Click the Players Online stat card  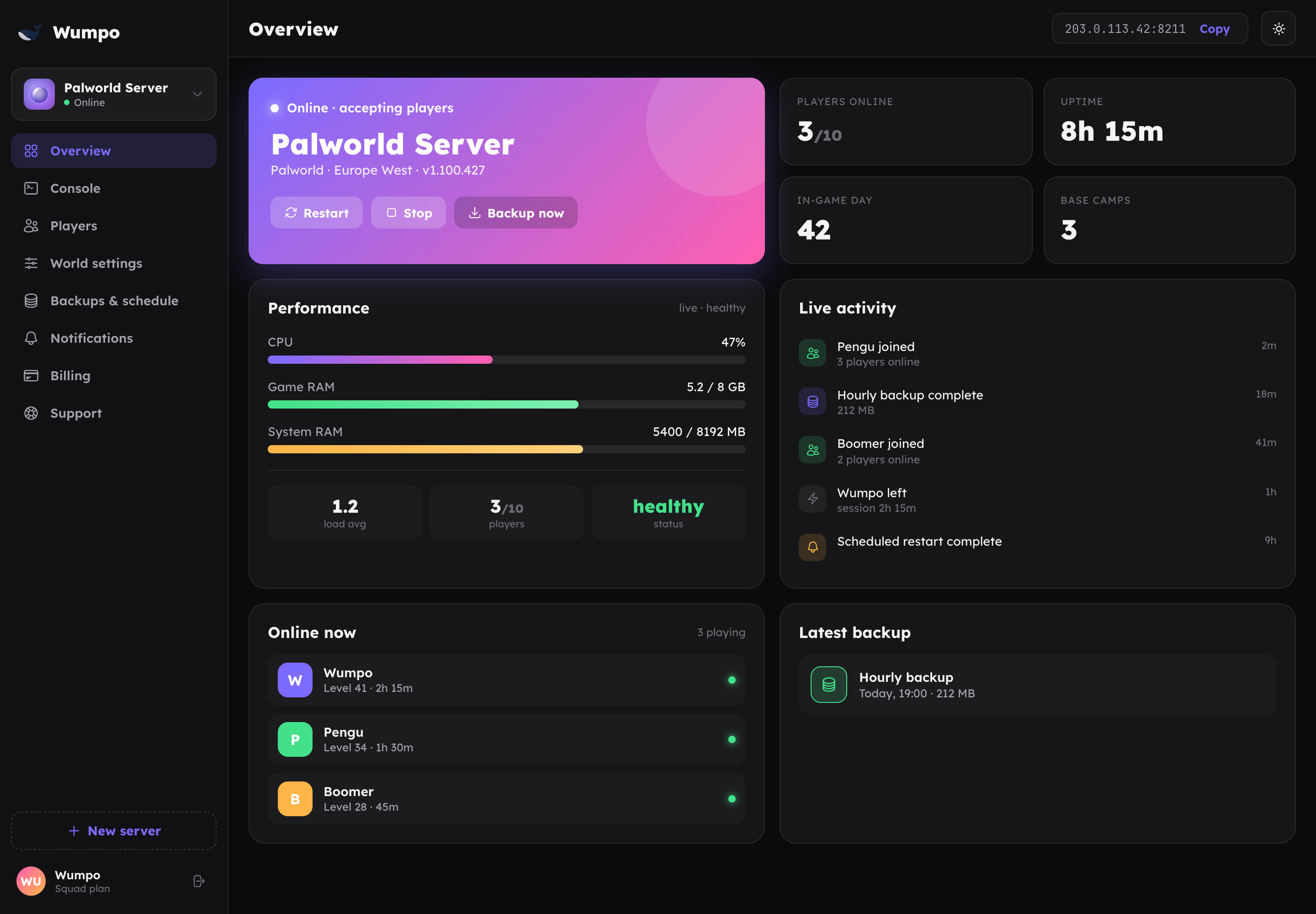coord(905,122)
